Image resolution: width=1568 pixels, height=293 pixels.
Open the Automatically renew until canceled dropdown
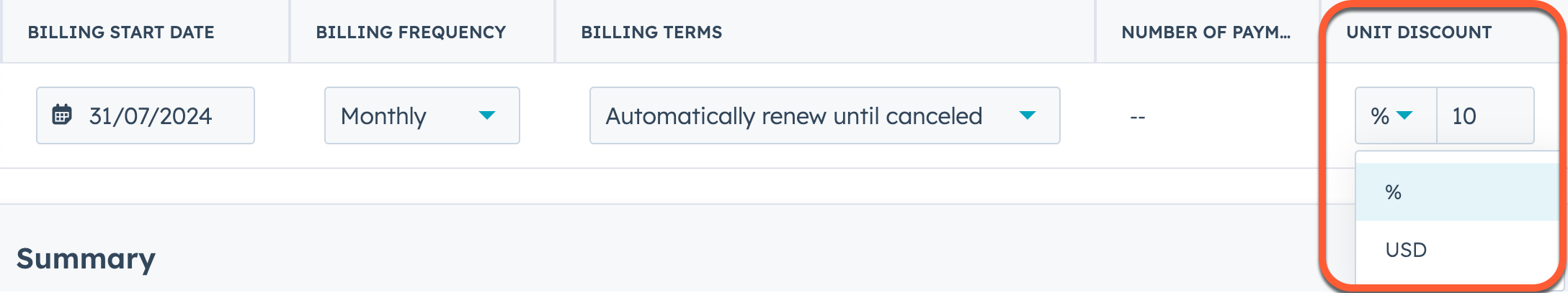[824, 115]
